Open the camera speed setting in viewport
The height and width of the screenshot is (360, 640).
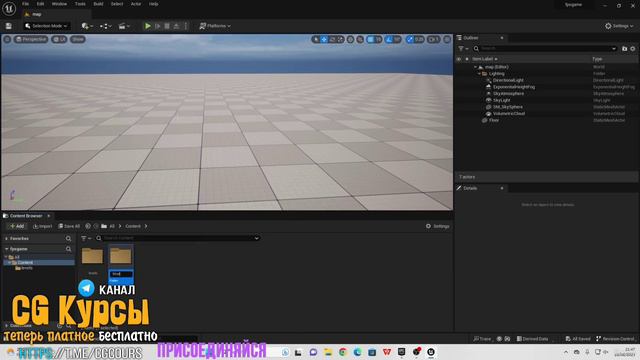(x=434, y=39)
